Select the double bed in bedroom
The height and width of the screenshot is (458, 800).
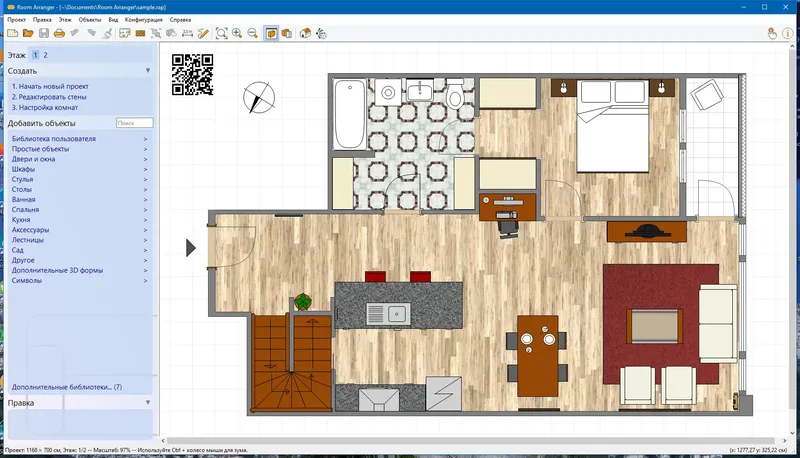(x=613, y=126)
